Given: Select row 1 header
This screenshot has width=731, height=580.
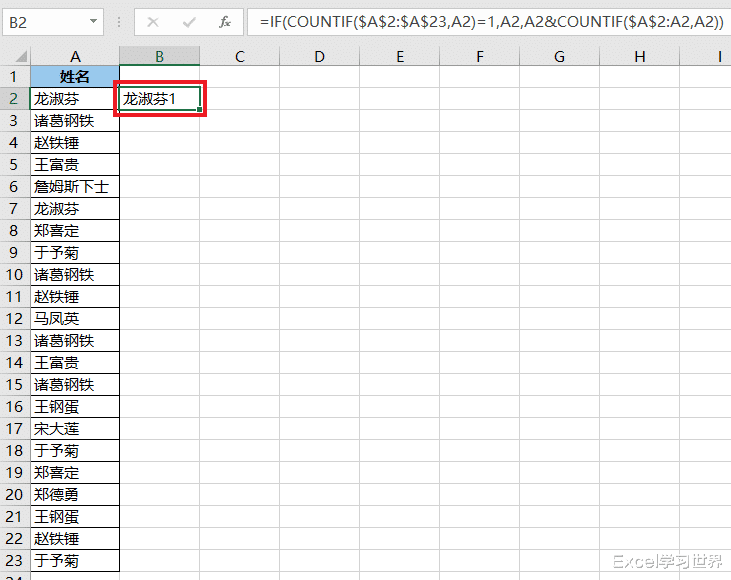Looking at the screenshot, I should 14,76.
